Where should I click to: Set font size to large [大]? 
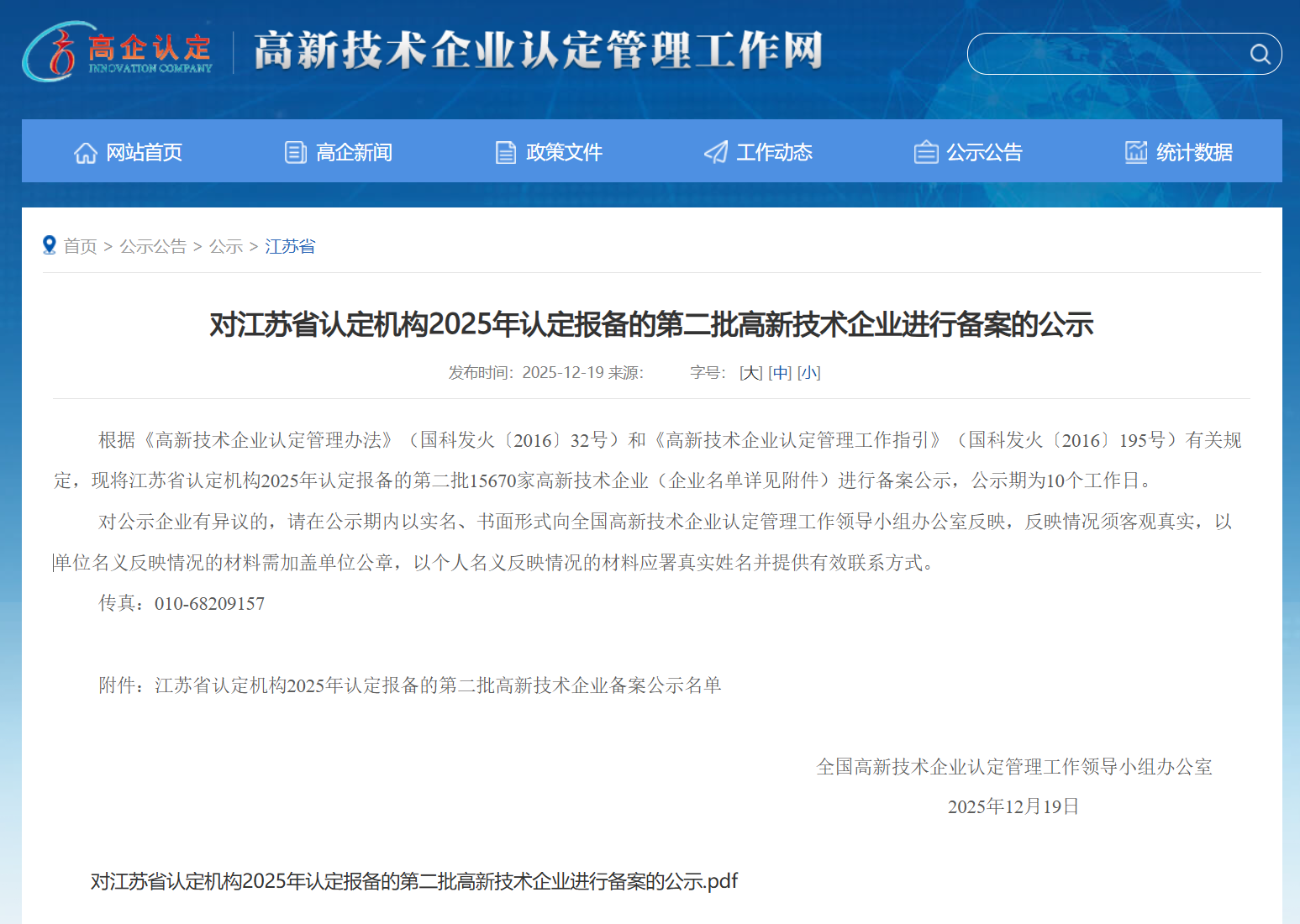click(751, 373)
